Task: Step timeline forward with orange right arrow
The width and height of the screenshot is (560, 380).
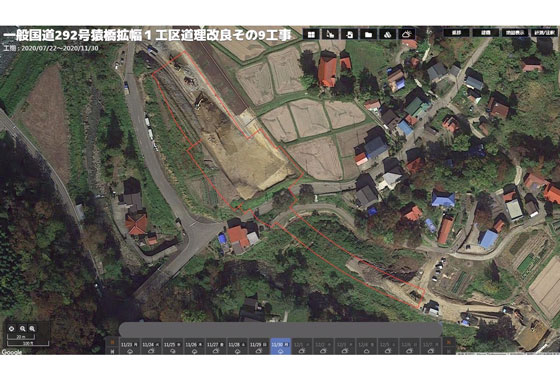Action: coord(449,342)
